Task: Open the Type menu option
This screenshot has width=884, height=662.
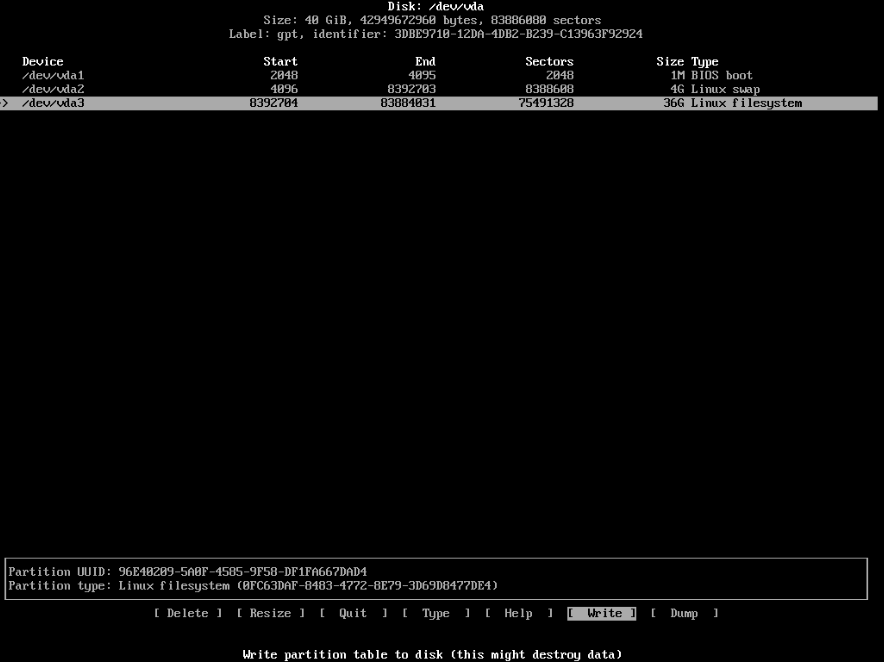Action: click(436, 613)
